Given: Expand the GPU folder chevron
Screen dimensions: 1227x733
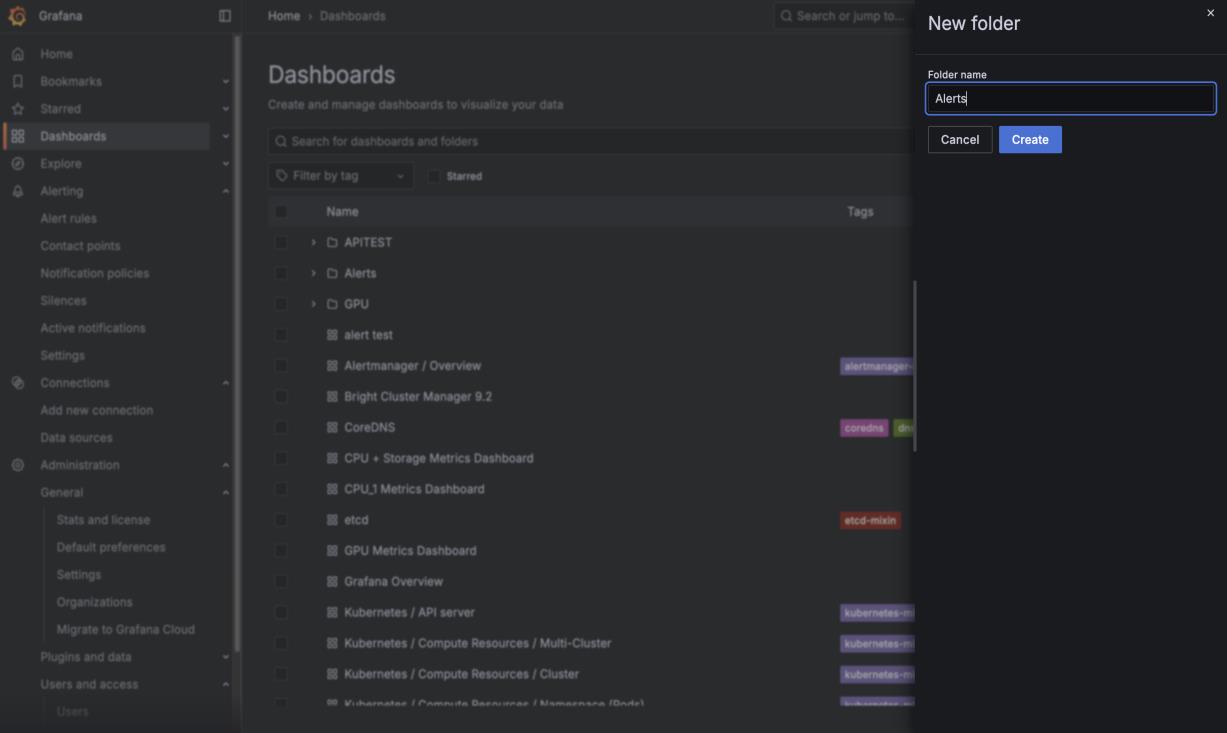Looking at the screenshot, I should (313, 304).
